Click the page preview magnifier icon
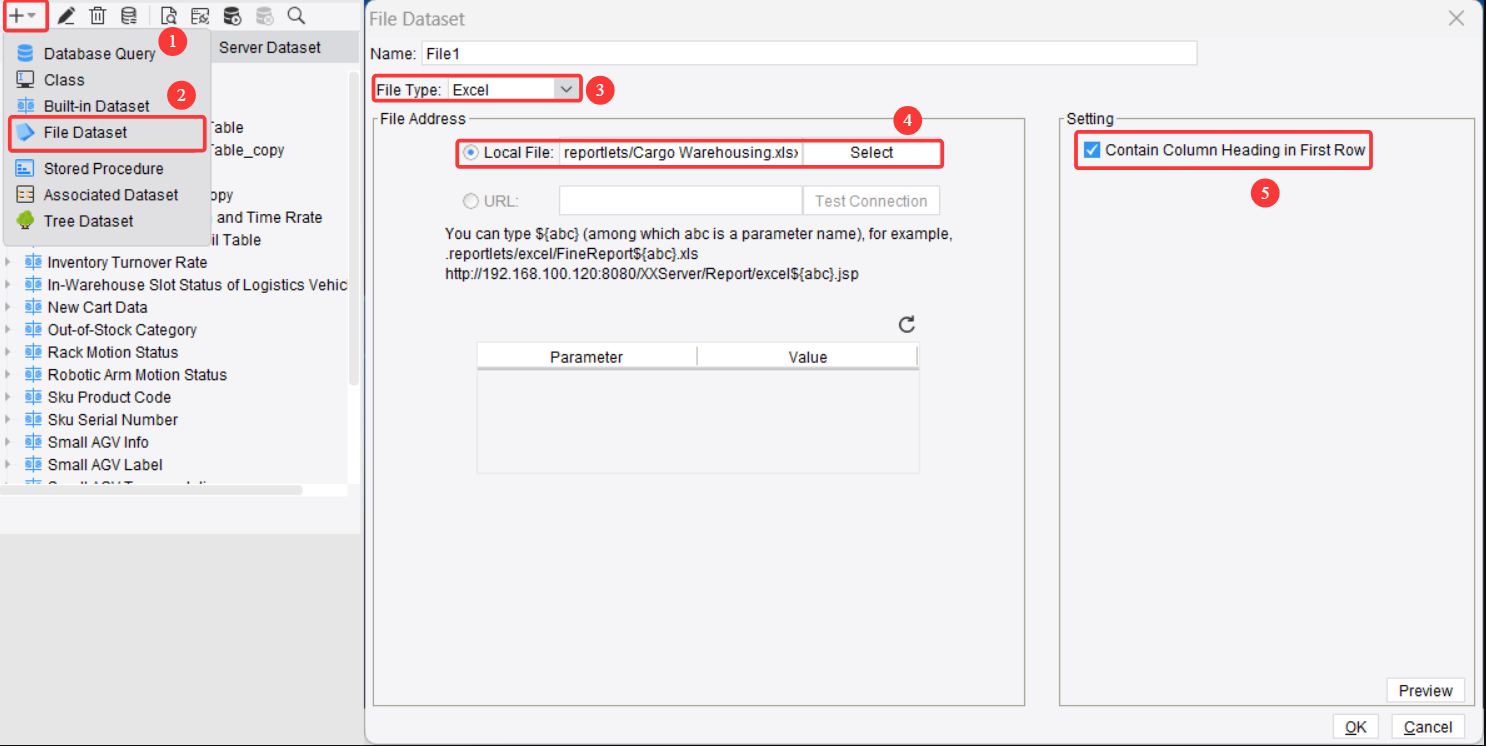 [x=169, y=16]
